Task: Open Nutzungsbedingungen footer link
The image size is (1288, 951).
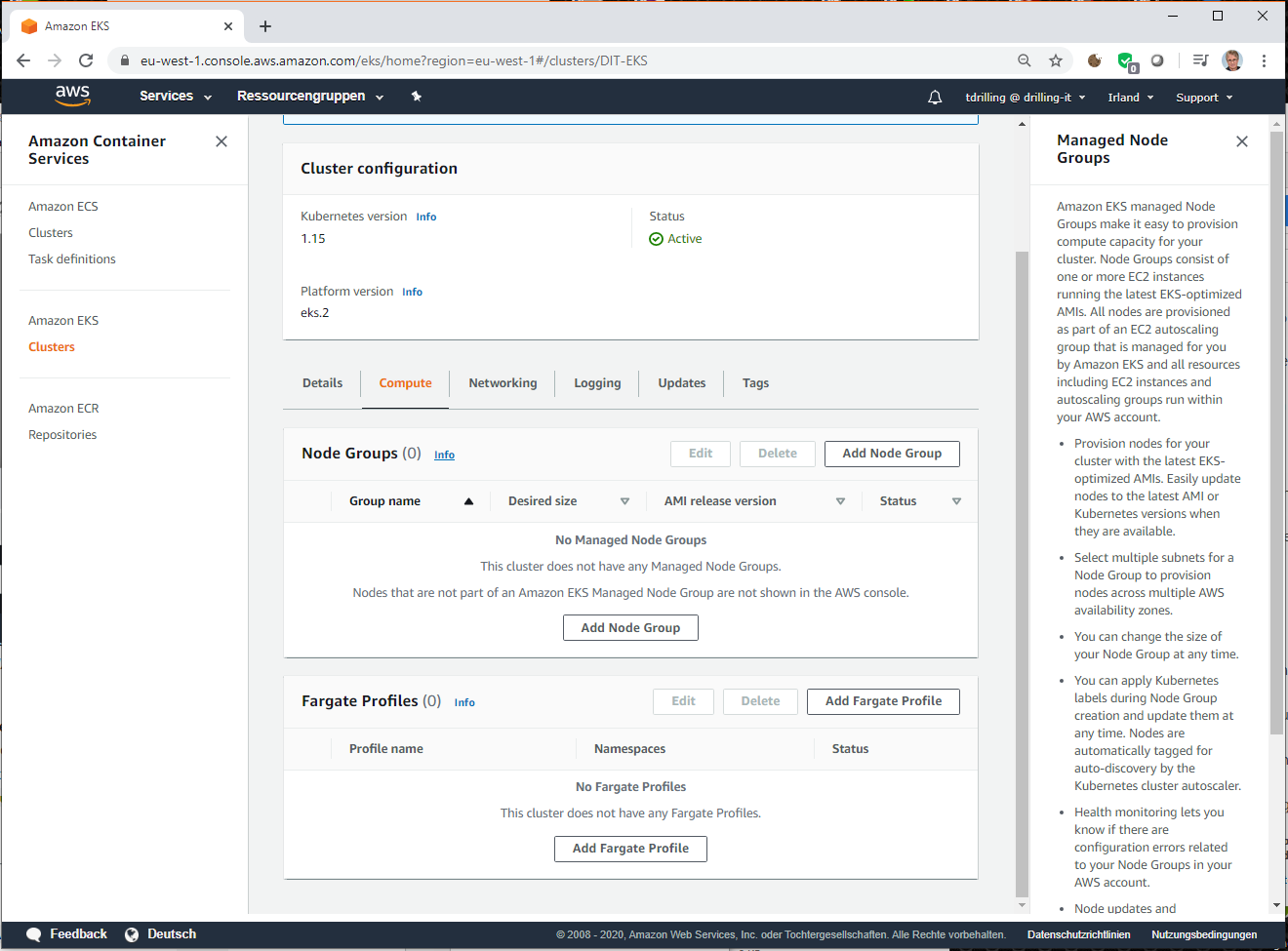Action: [x=1204, y=934]
